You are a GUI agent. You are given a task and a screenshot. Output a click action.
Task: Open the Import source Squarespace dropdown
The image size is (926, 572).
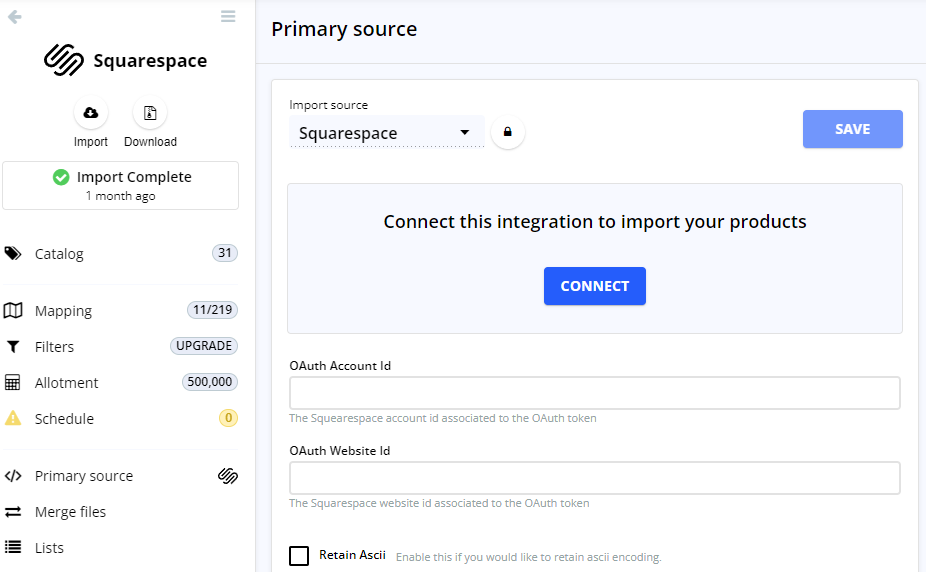click(x=387, y=133)
